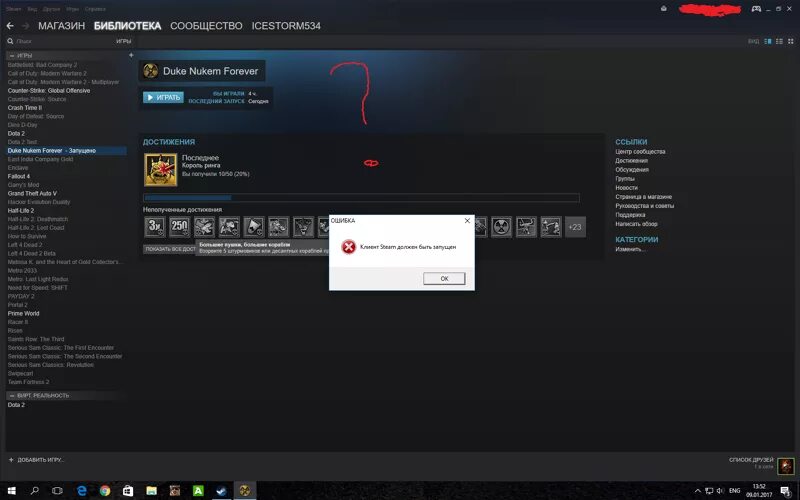Open the Написать обзор link

click(636, 224)
